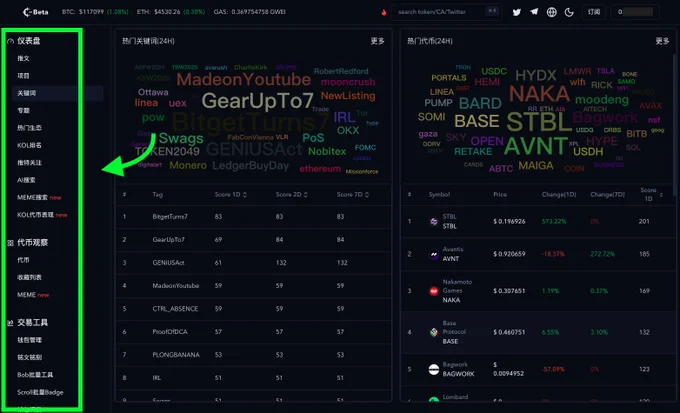Open 更多 link in hot keywords panel
The height and width of the screenshot is (413, 680).
click(x=377, y=41)
